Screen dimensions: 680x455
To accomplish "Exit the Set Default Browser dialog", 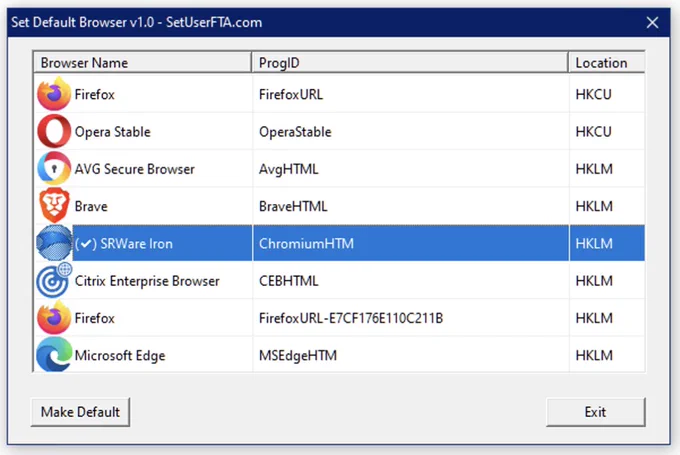I will click(x=595, y=412).
